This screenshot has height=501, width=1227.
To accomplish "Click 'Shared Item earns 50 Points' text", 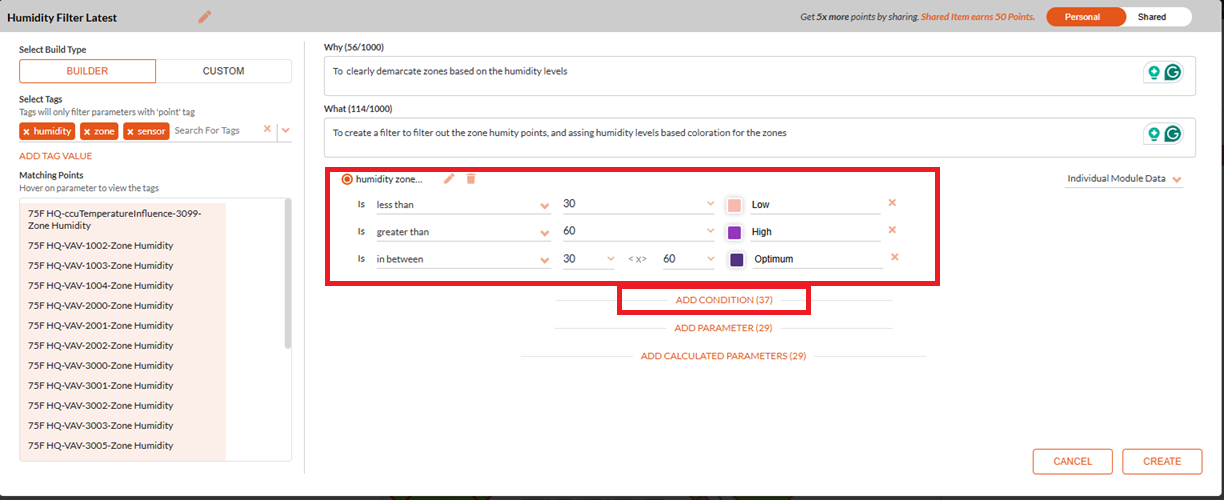I will (x=978, y=17).
